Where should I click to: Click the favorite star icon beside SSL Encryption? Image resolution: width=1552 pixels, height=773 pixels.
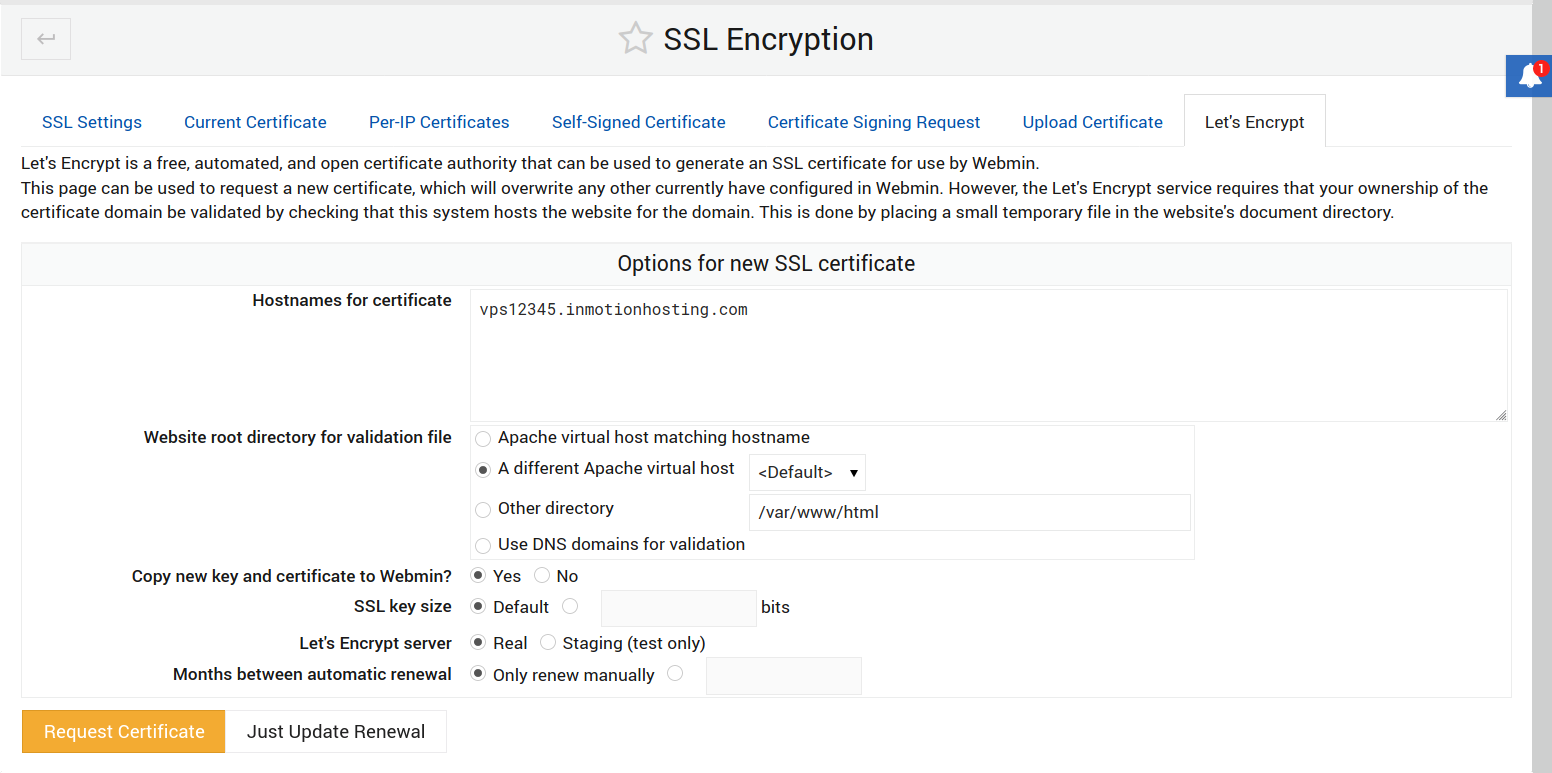click(x=635, y=39)
